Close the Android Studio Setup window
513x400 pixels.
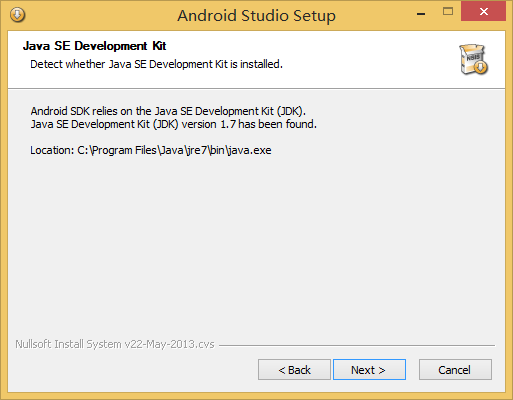click(484, 12)
